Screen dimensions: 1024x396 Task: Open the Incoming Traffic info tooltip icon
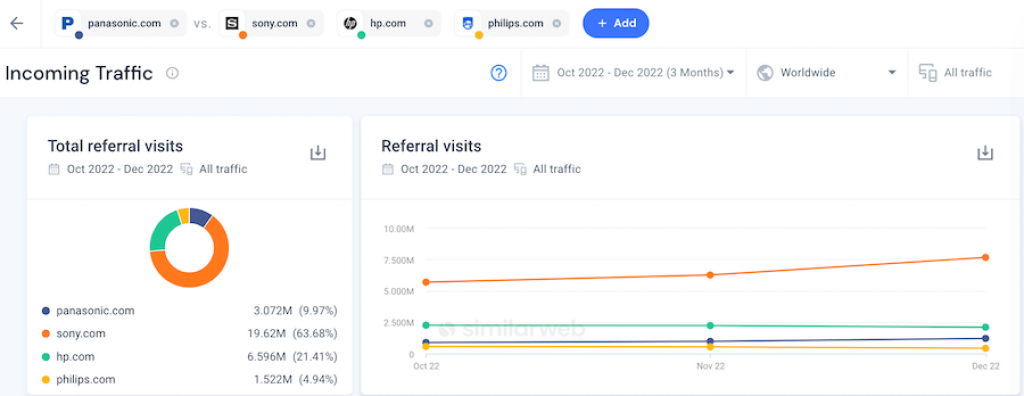[172, 73]
